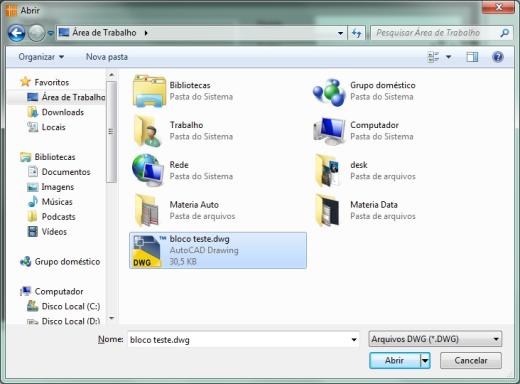Viewport: 520px width, 384px height.
Task: Click the sidebar scrollbar thumb
Action: pyautogui.click(x=112, y=132)
